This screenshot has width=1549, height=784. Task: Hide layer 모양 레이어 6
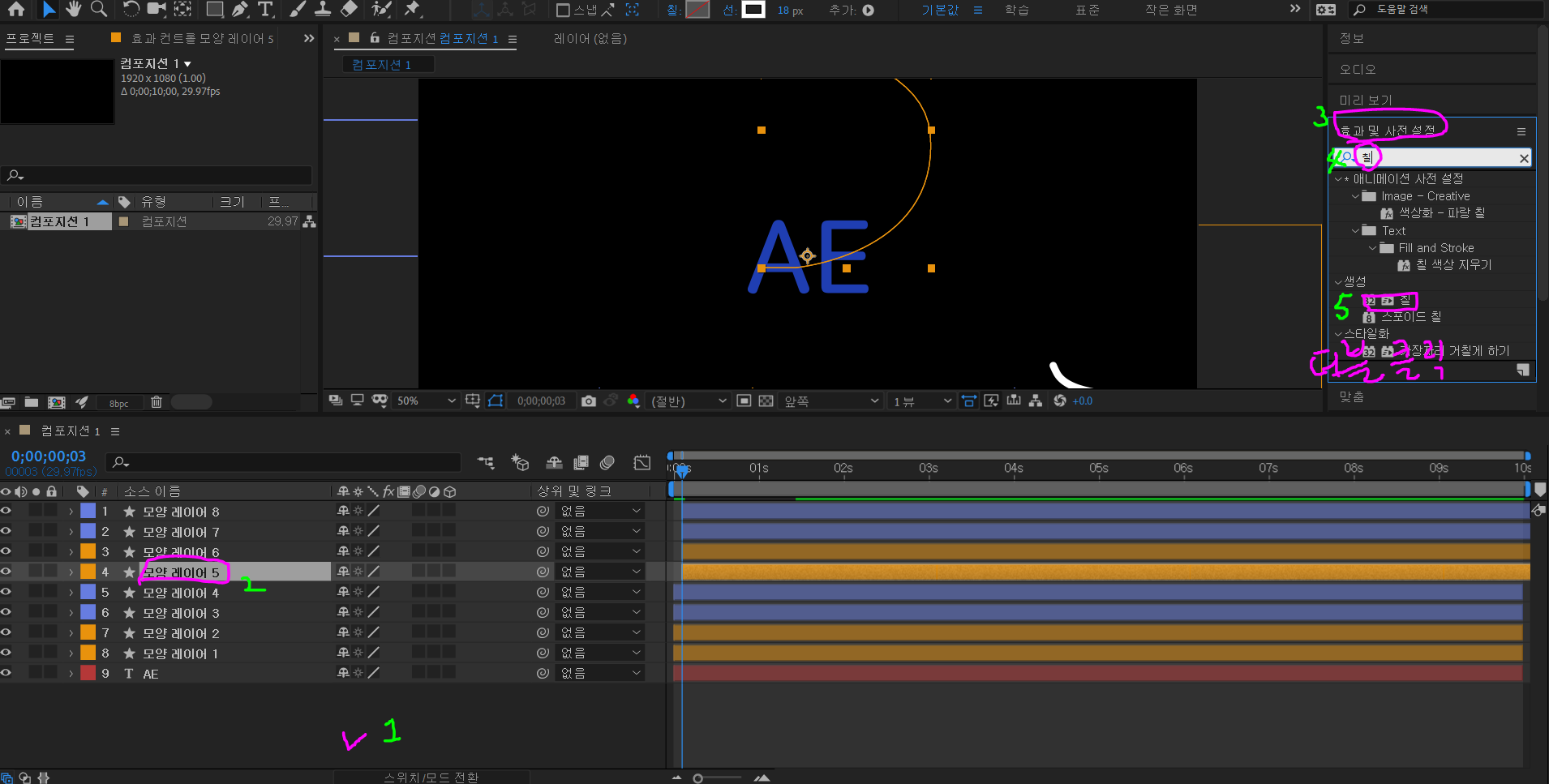(x=6, y=551)
